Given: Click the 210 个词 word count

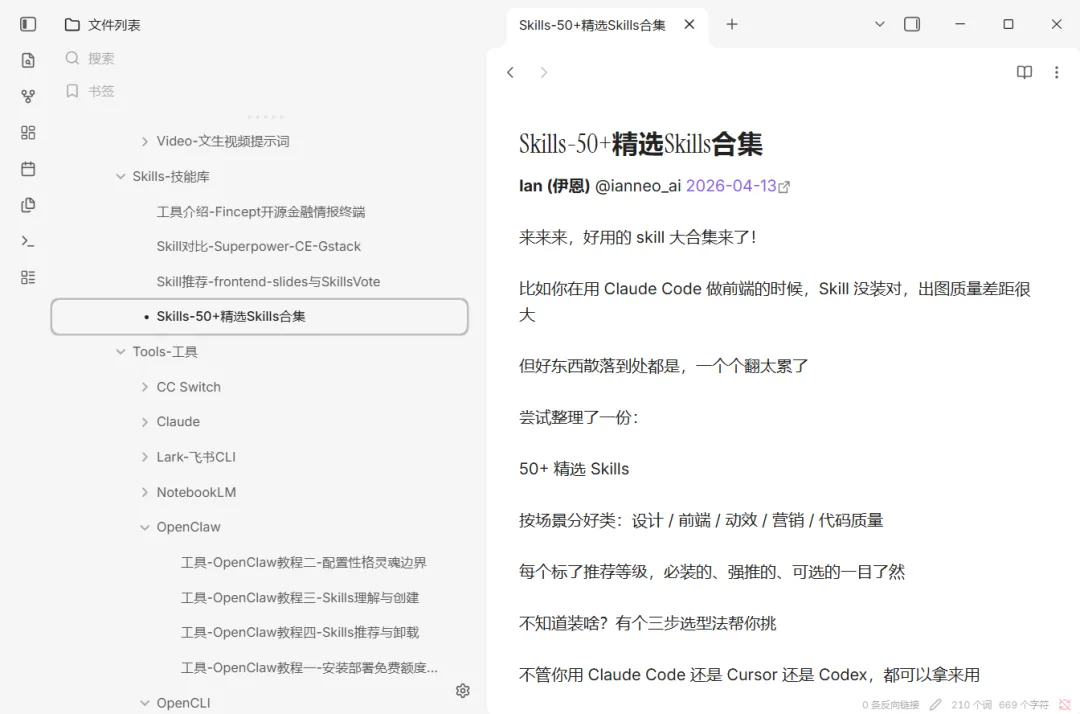Looking at the screenshot, I should point(972,705).
